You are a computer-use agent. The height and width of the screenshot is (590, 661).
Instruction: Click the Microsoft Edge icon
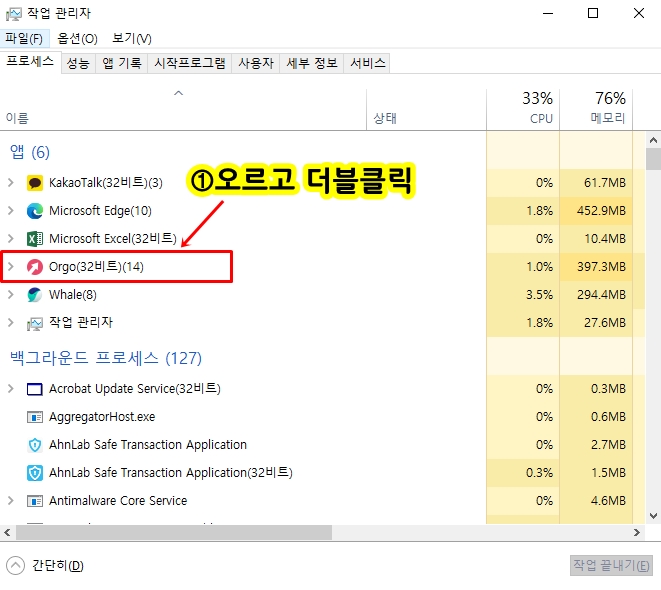pos(35,211)
